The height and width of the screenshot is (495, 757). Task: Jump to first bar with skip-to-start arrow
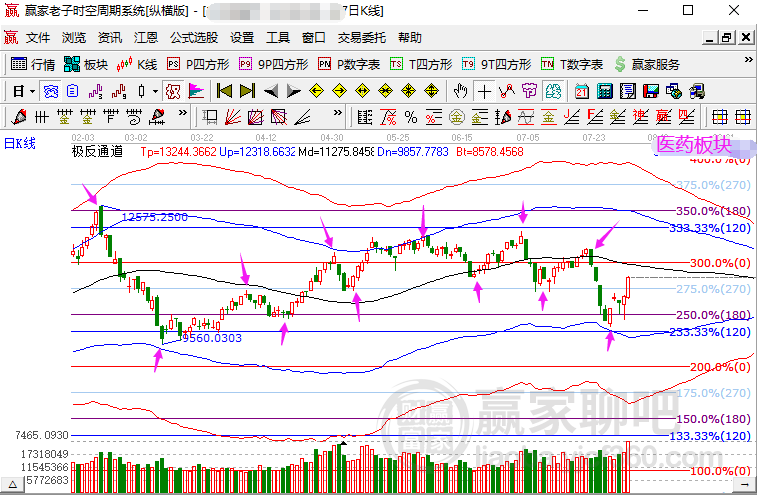tap(224, 90)
